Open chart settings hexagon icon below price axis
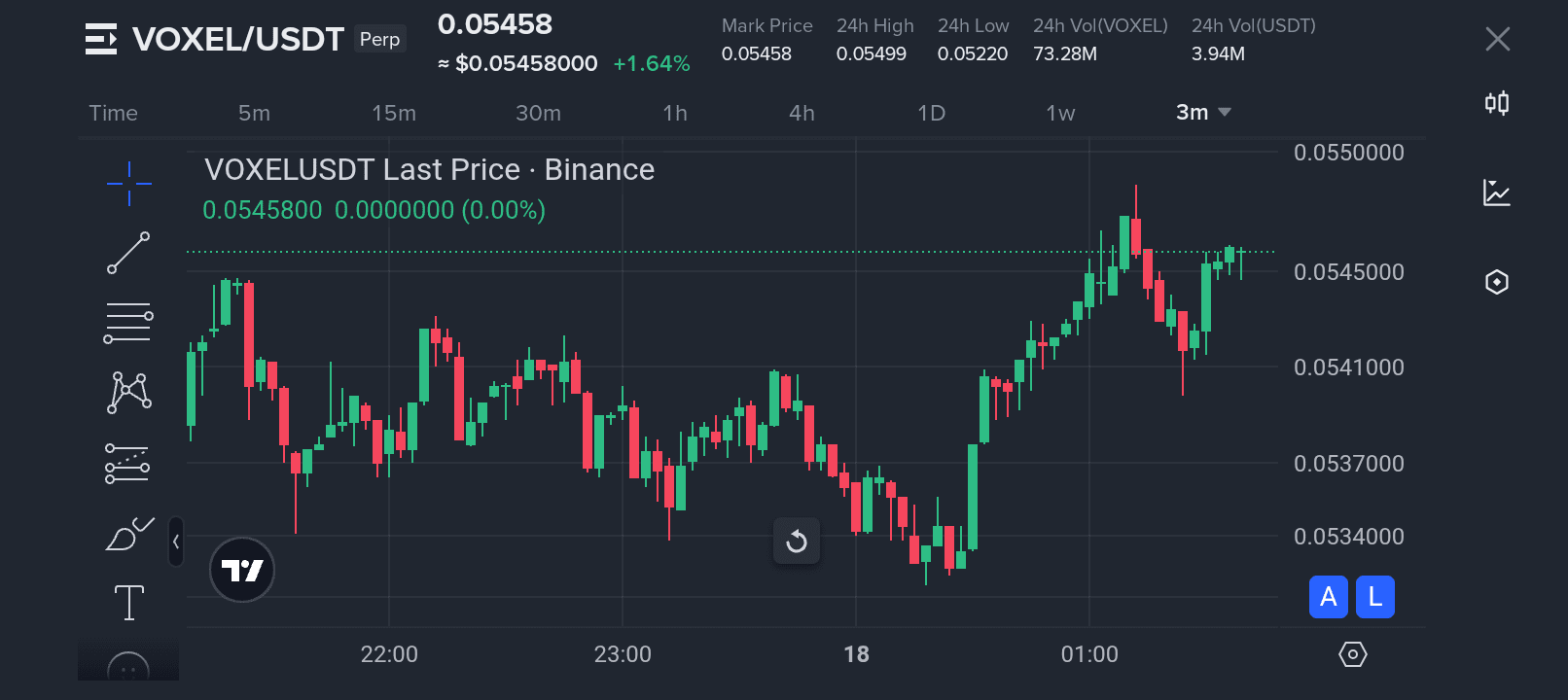Image resolution: width=1568 pixels, height=700 pixels. click(1352, 654)
